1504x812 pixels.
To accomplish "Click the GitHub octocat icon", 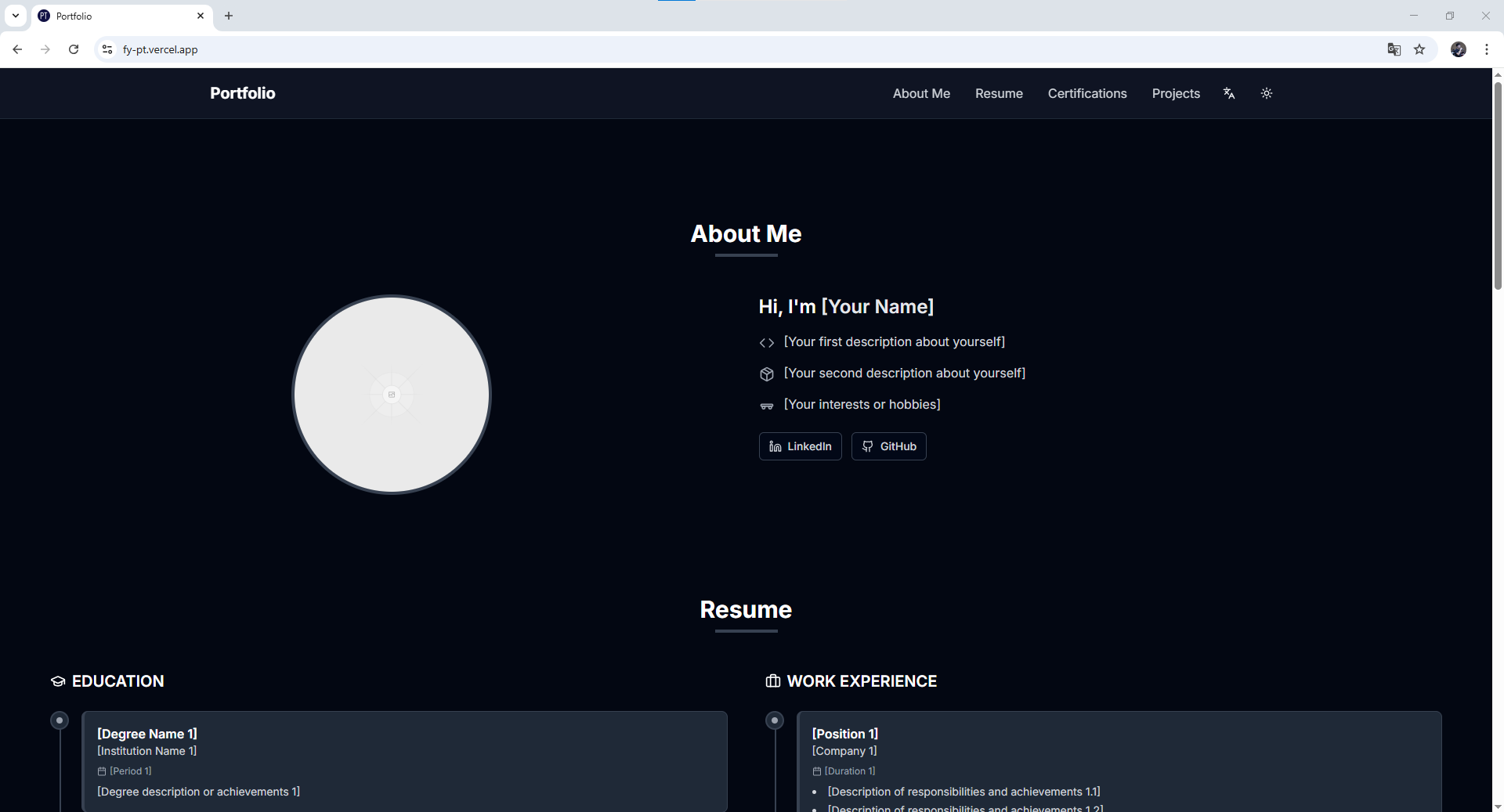I will [867, 446].
